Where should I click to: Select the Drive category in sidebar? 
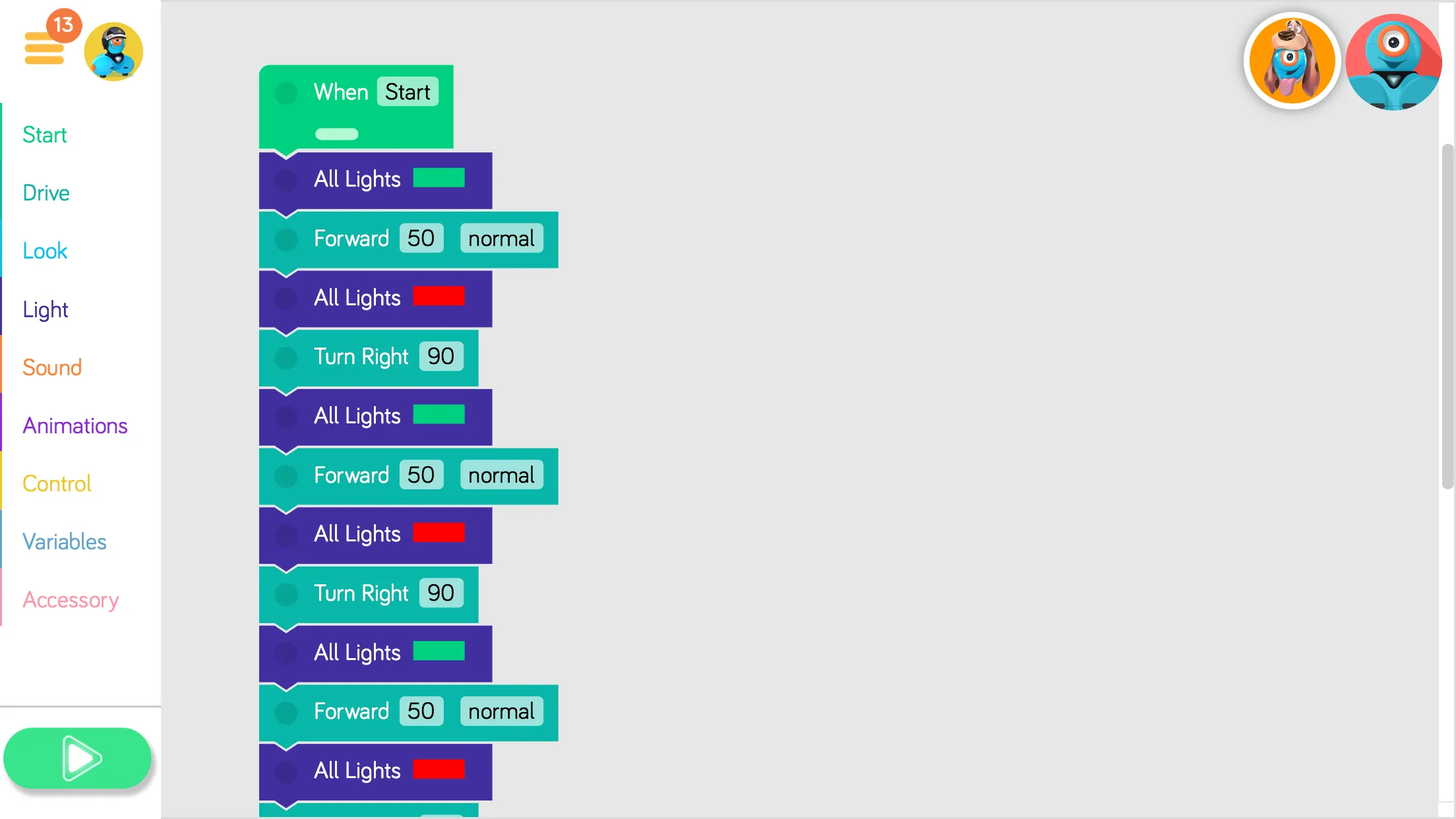pos(46,192)
